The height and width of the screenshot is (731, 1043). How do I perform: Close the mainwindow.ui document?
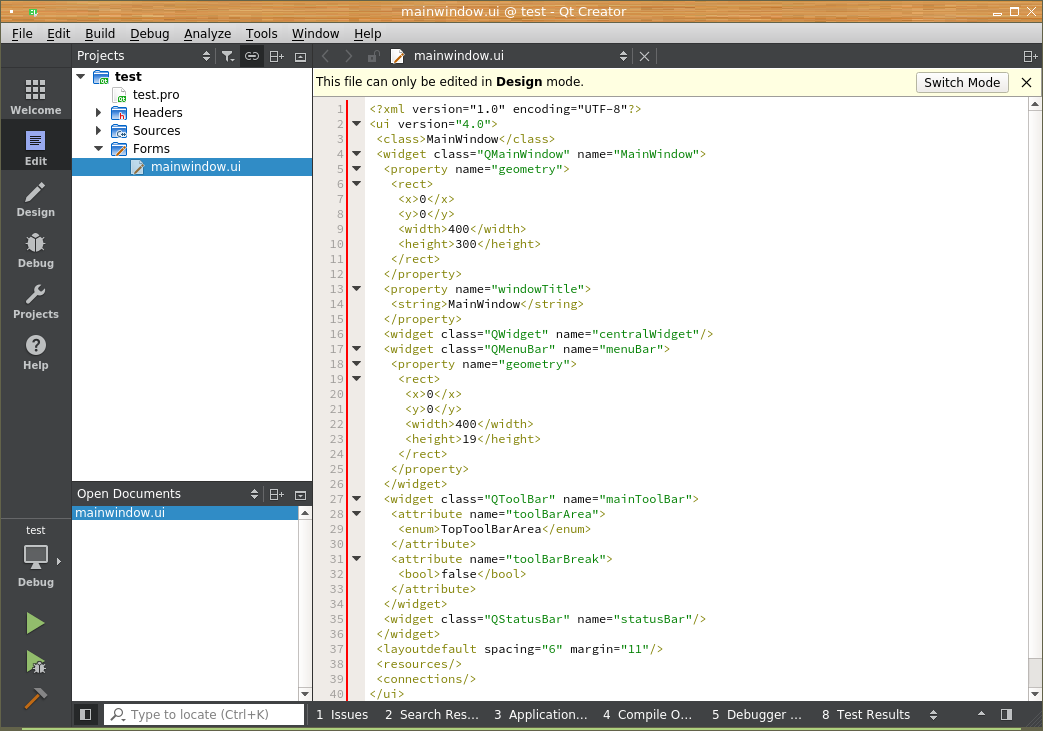click(x=644, y=57)
